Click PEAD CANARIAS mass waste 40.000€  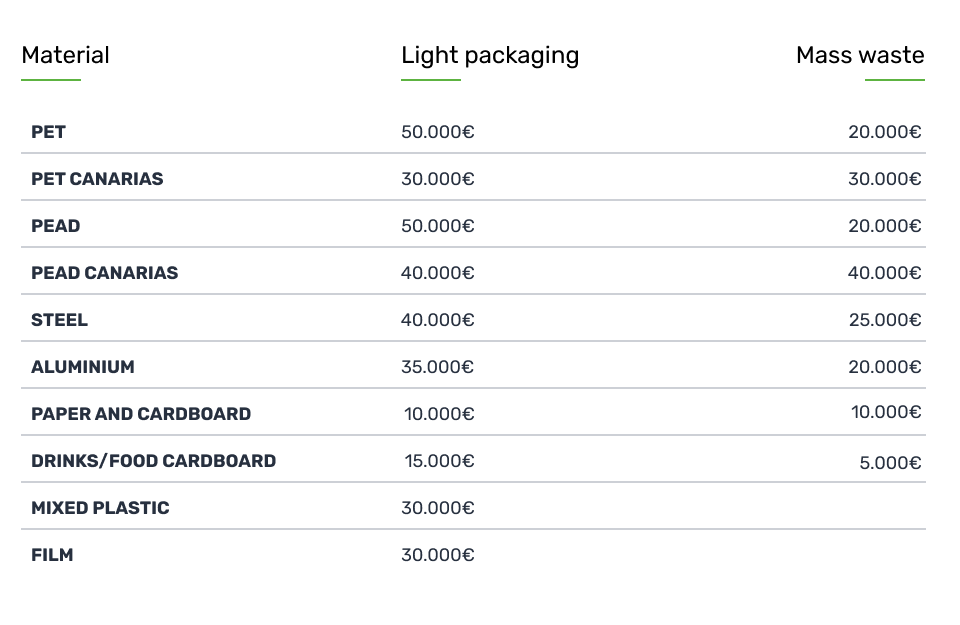885,273
